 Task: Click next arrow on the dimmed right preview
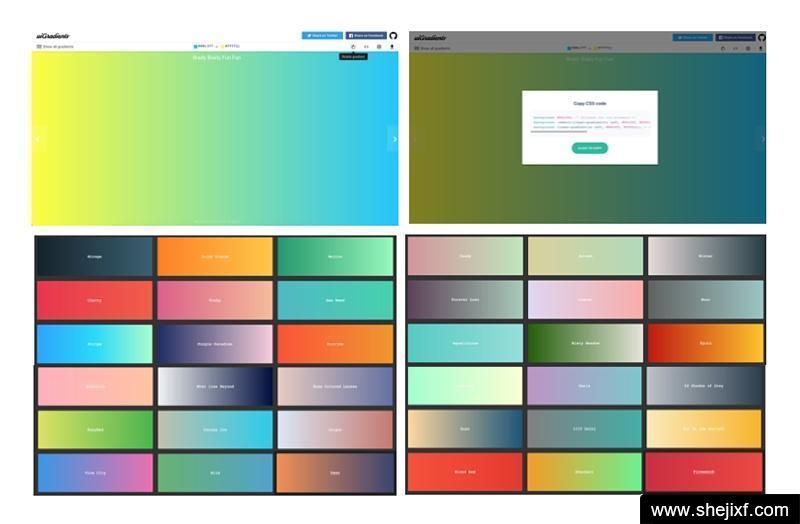761,139
